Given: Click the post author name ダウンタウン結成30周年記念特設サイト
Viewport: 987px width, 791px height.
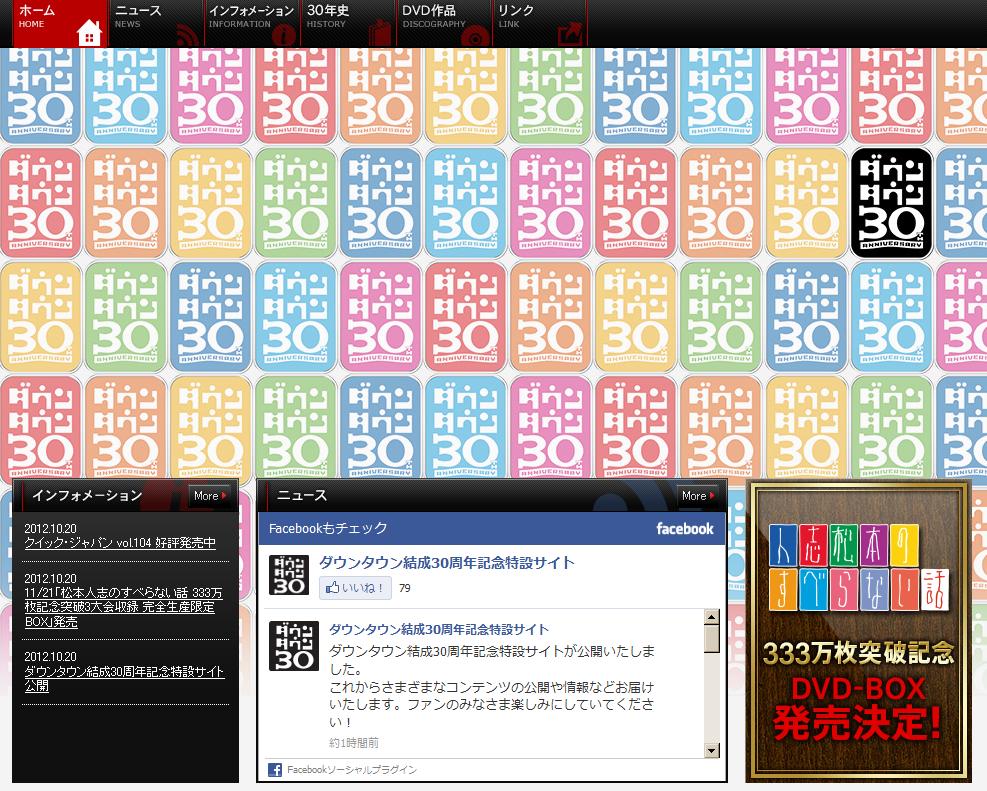Looking at the screenshot, I should pyautogui.click(x=439, y=629).
